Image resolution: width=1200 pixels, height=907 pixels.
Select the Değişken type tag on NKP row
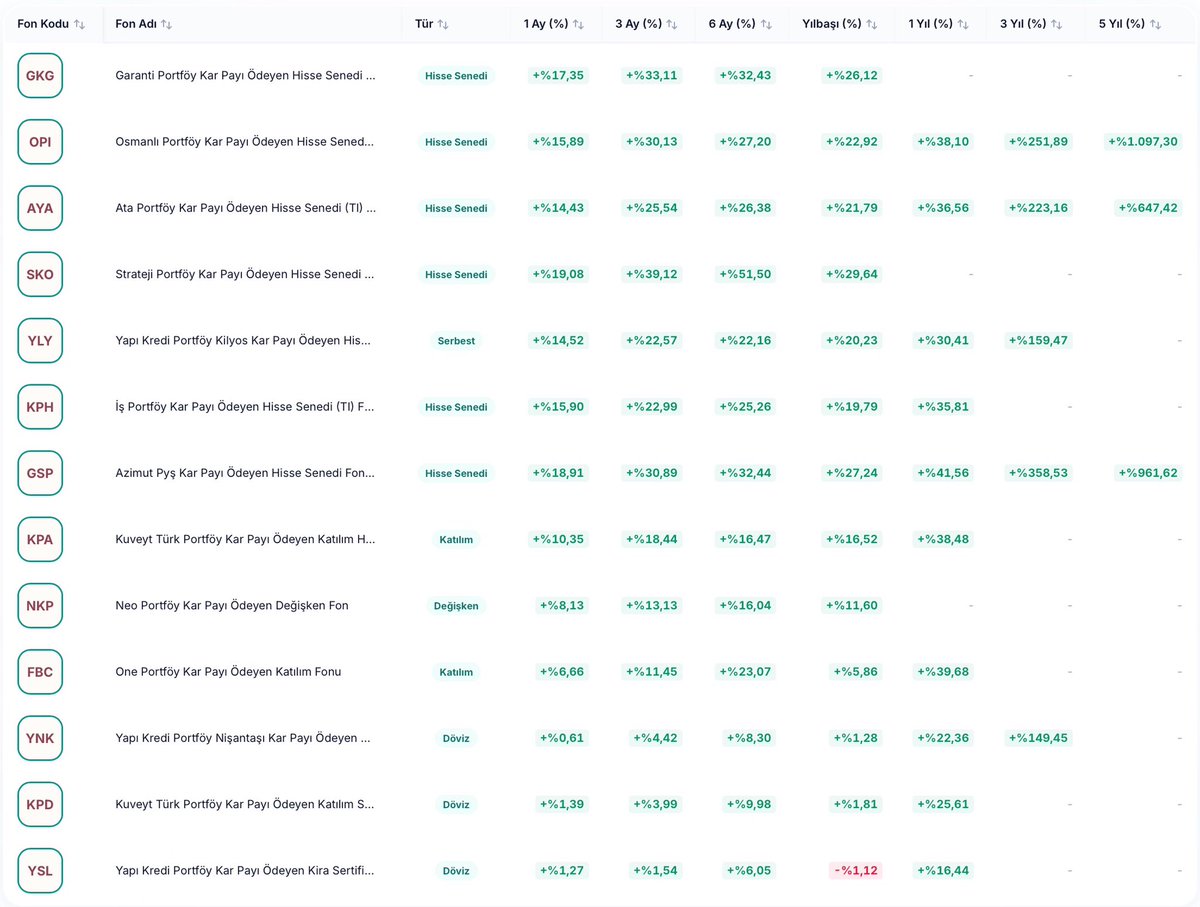[x=456, y=606]
